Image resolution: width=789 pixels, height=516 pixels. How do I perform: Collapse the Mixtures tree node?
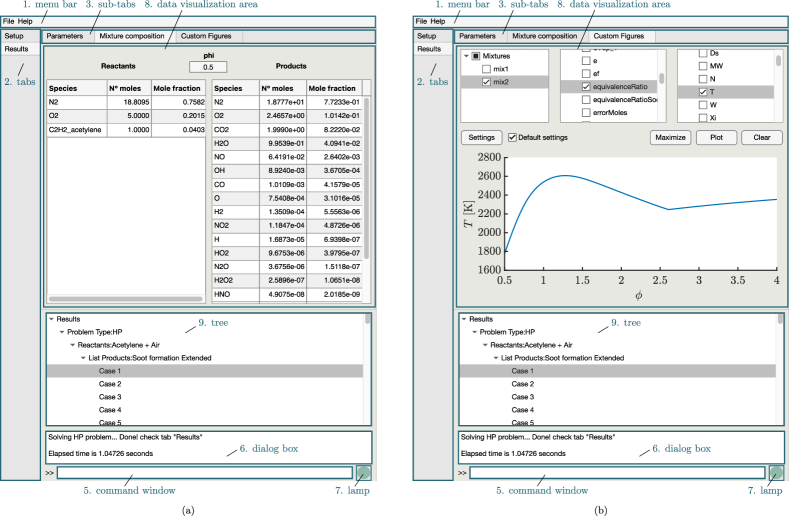click(x=466, y=57)
